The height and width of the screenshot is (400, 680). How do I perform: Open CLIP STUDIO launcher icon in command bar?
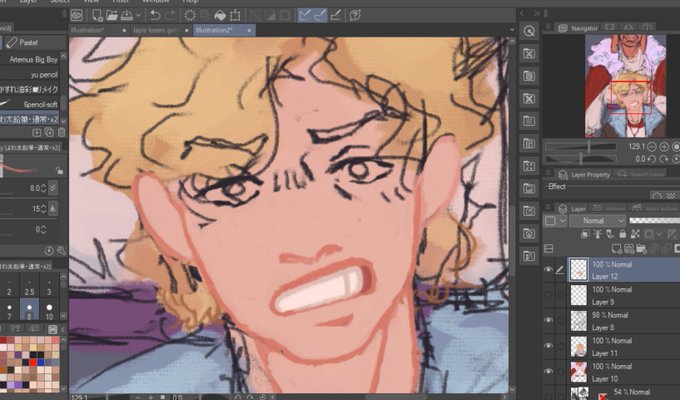tap(76, 16)
